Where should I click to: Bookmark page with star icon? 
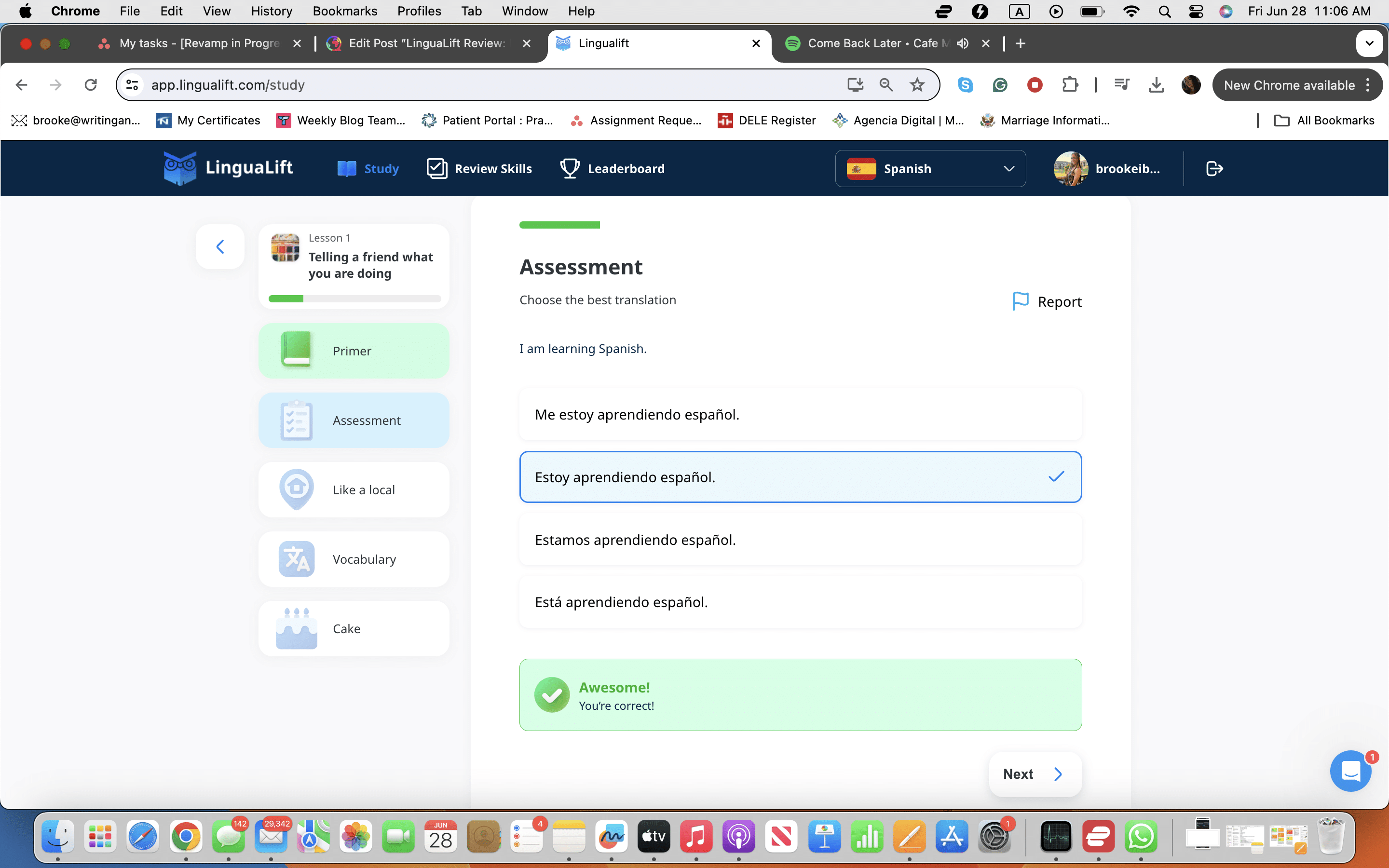click(917, 85)
